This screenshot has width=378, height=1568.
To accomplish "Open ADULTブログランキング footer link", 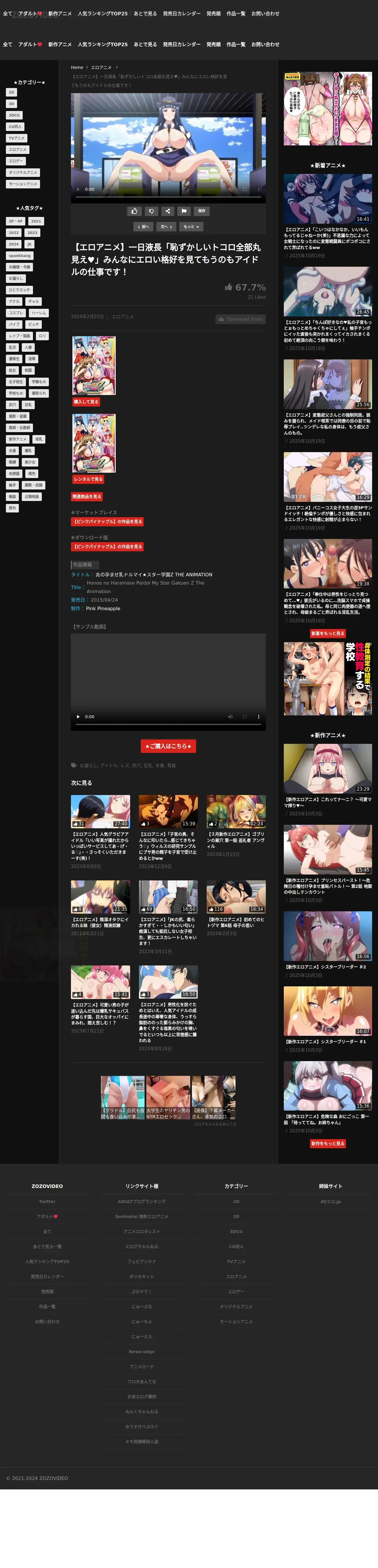I will click(x=142, y=1201).
